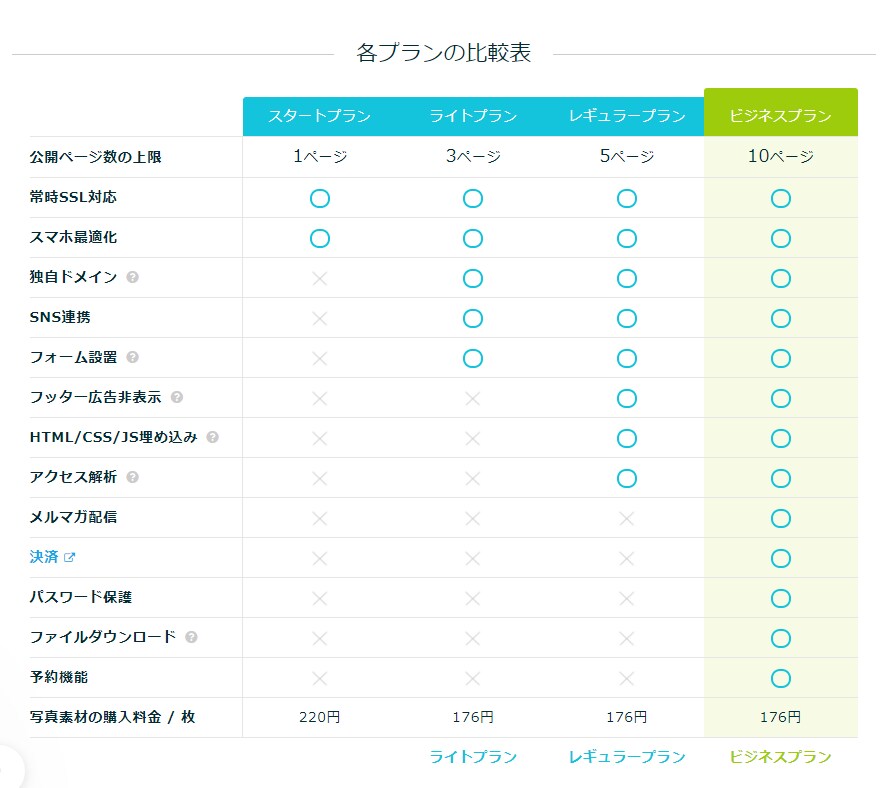Click circle icon for フォーム設置 in レギュラープラン
Image resolution: width=895 pixels, height=788 pixels.
(x=627, y=358)
